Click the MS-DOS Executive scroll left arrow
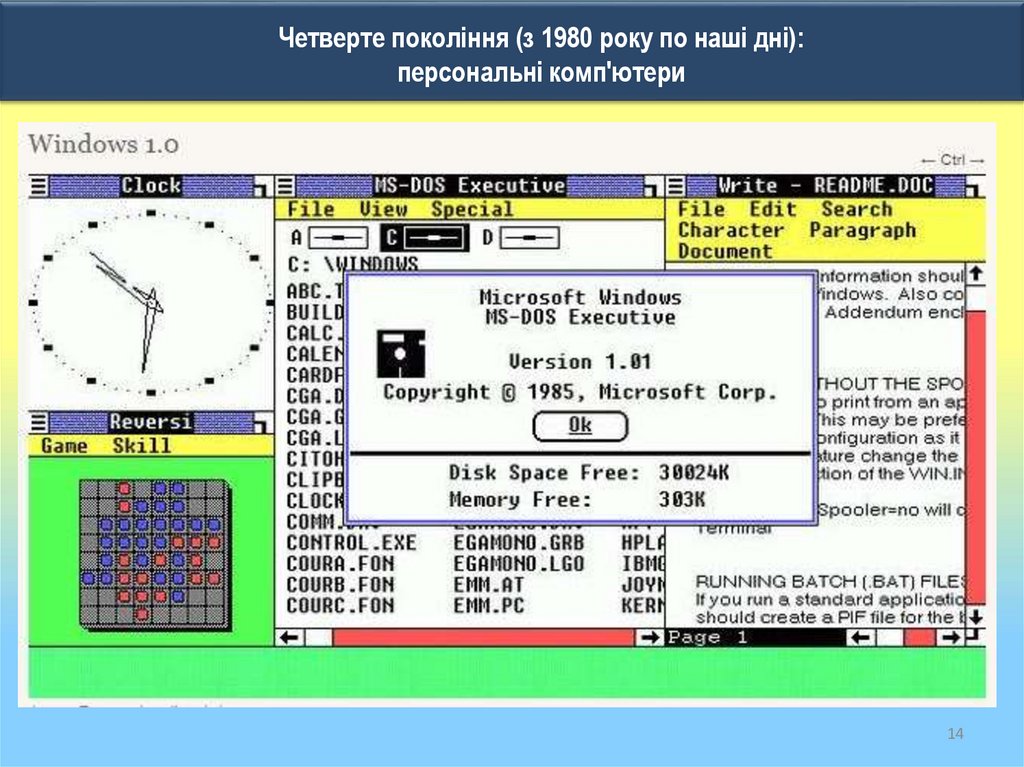The width and height of the screenshot is (1024, 767). 290,637
